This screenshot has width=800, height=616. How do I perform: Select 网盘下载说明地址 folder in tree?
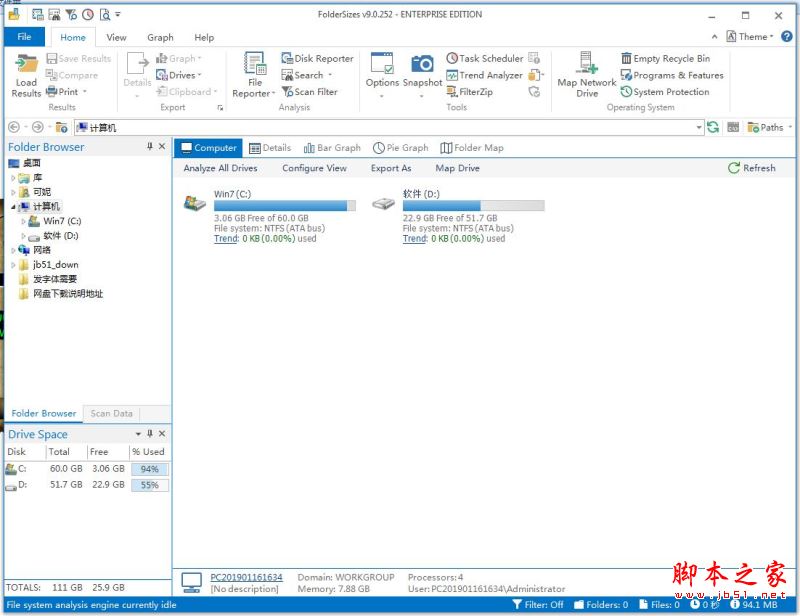pyautogui.click(x=68, y=293)
